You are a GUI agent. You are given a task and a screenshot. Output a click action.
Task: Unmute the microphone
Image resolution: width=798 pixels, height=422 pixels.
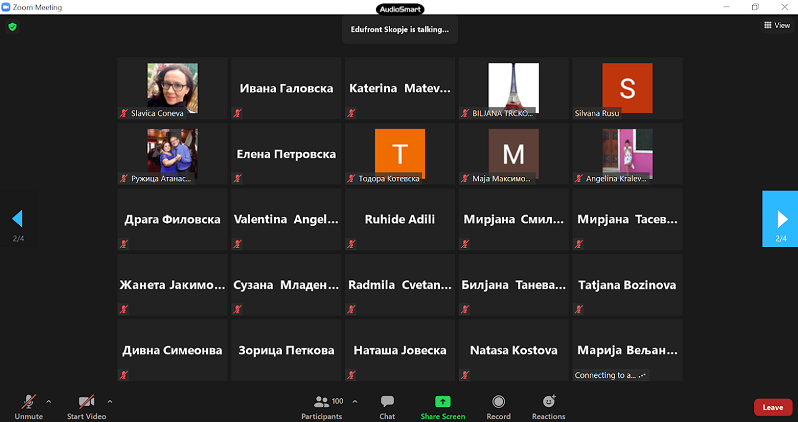point(28,404)
